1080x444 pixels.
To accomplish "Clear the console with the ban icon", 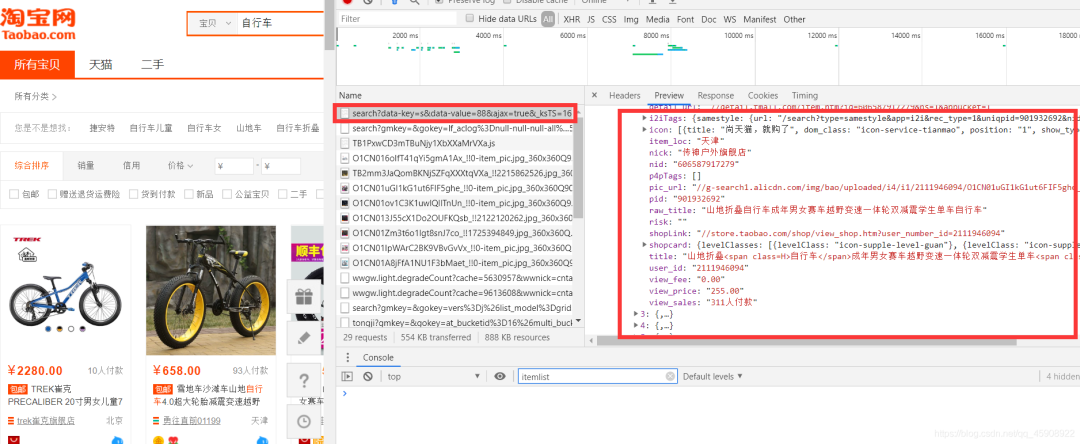I will [368, 377].
